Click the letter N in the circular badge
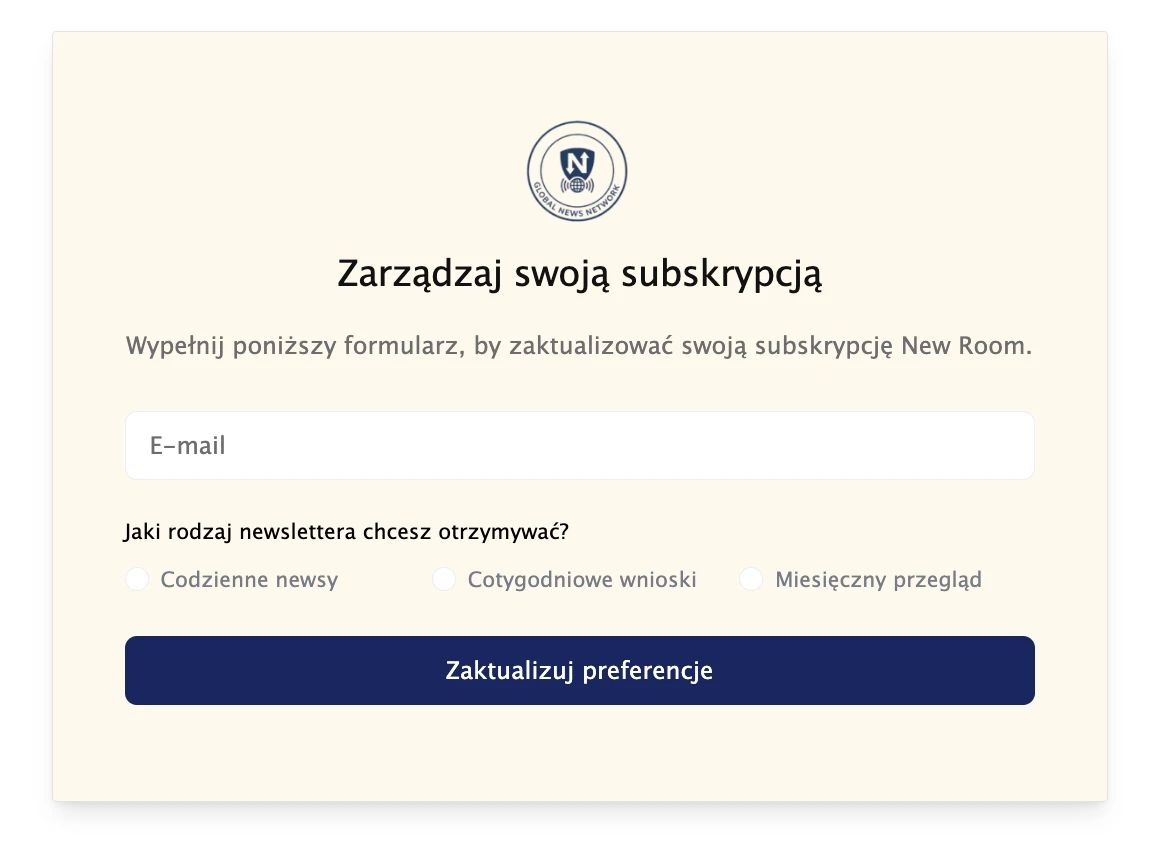The width and height of the screenshot is (1156, 848). point(577,163)
